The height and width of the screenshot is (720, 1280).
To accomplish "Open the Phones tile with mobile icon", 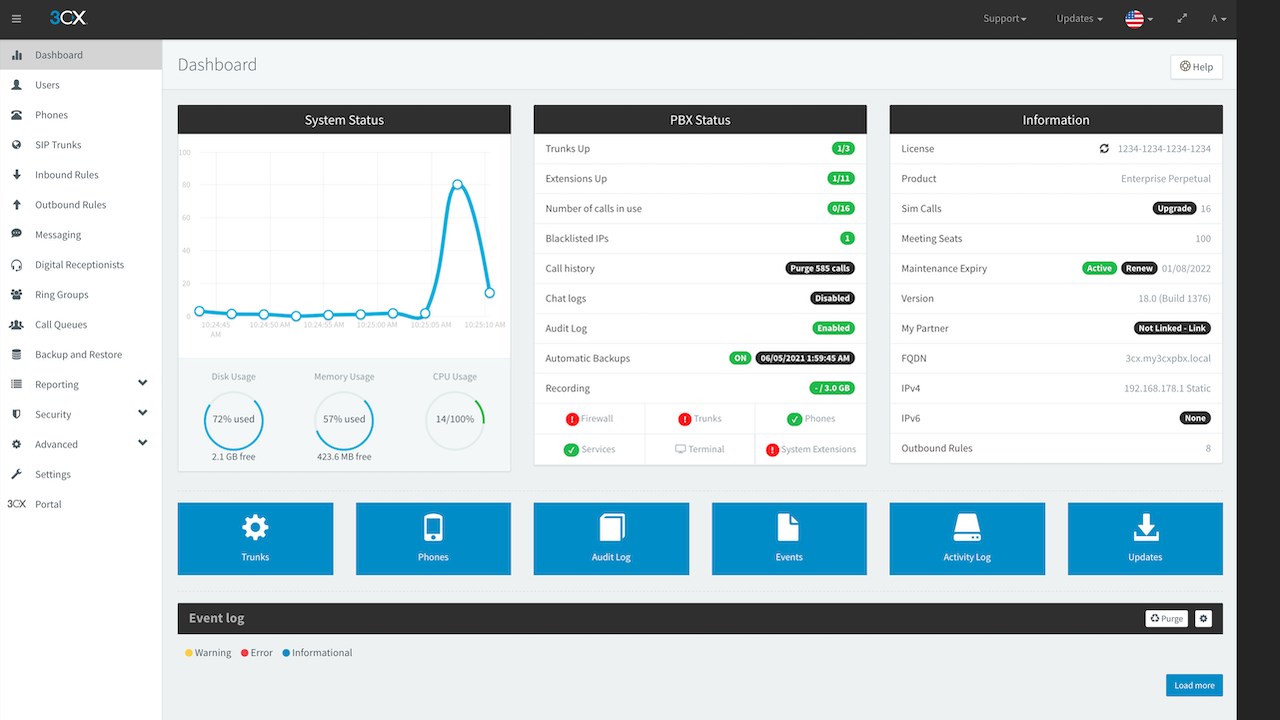I will [433, 539].
